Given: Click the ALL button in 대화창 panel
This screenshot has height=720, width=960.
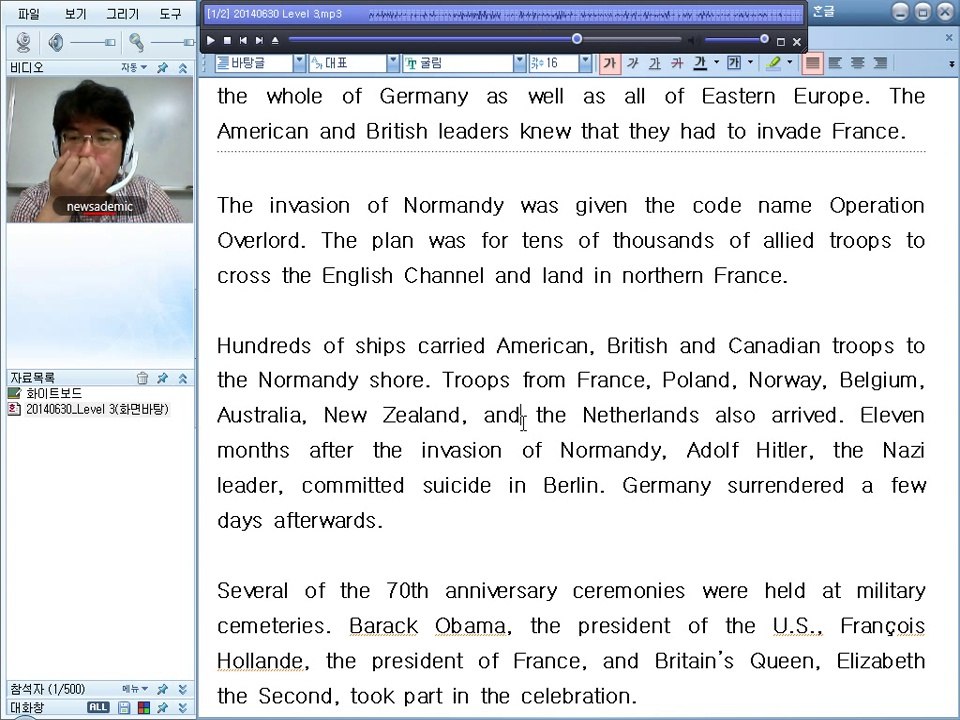Looking at the screenshot, I should (98, 707).
